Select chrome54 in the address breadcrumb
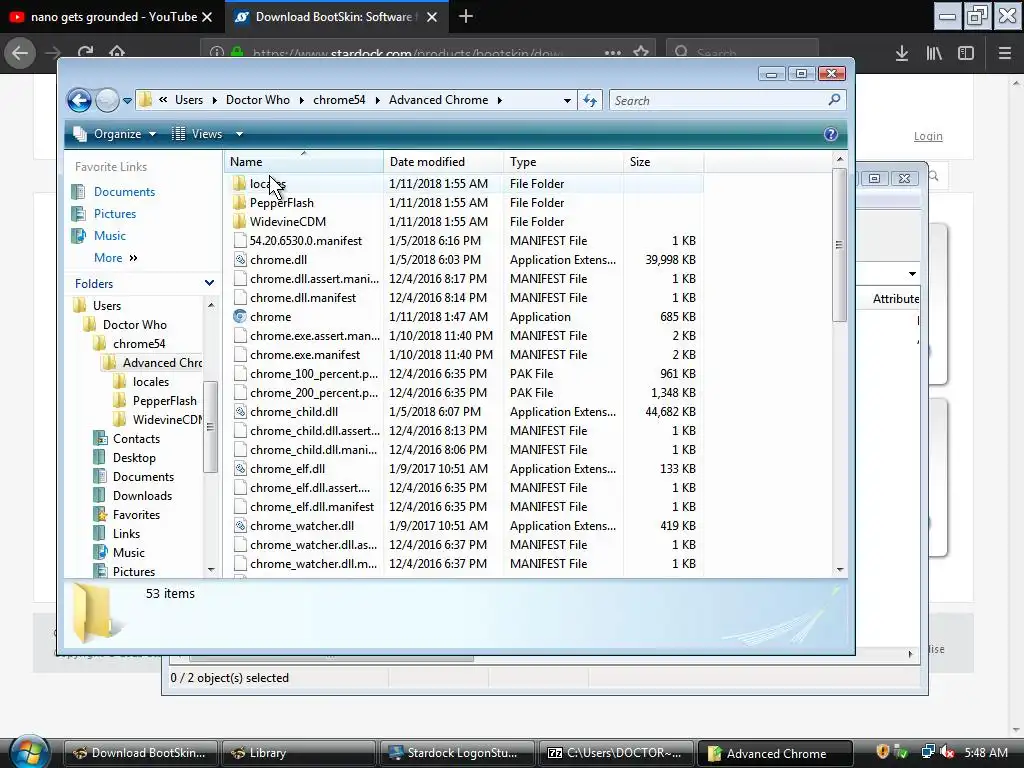1024x768 pixels. [339, 100]
